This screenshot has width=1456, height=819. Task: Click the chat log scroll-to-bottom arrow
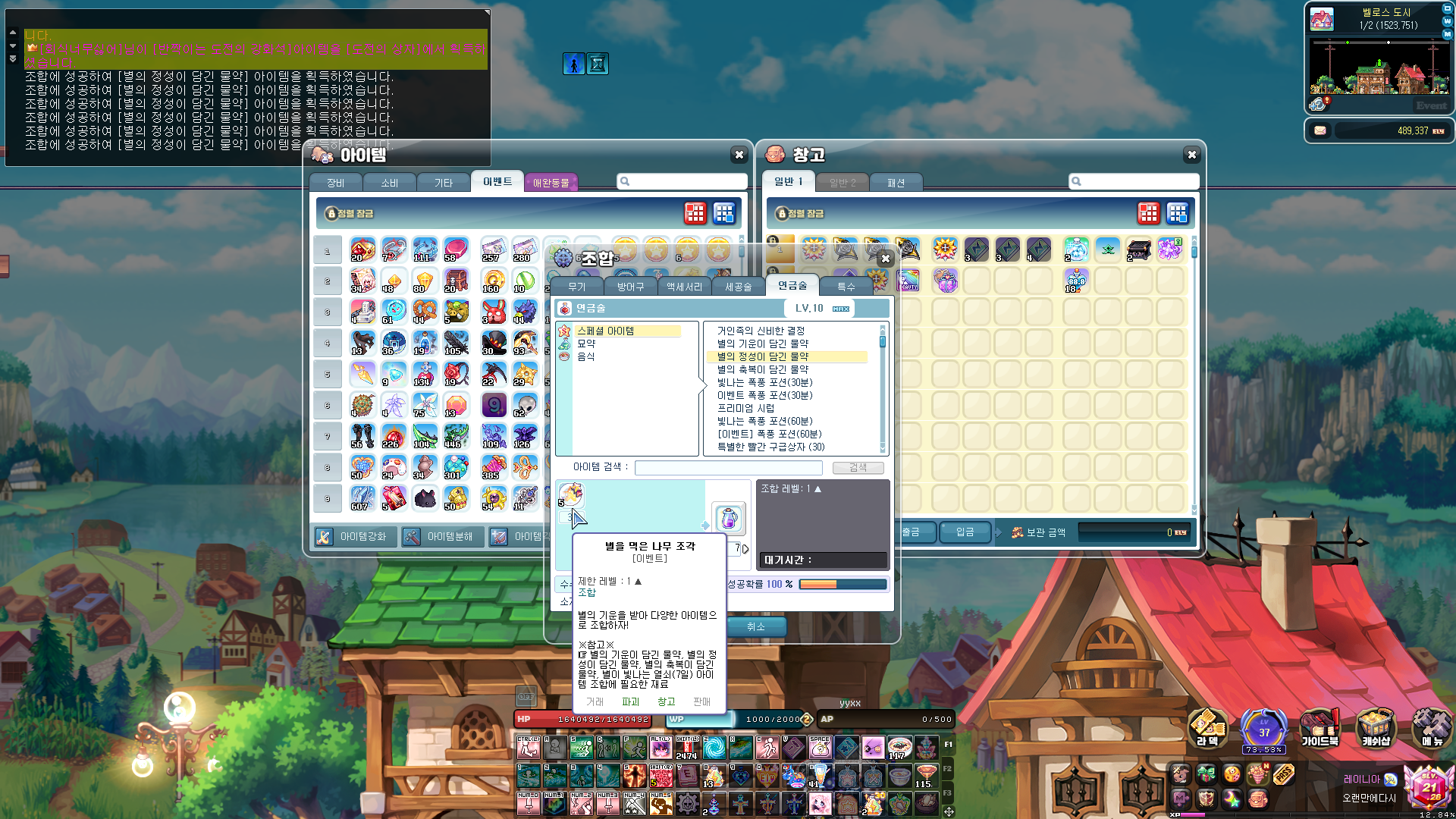pyautogui.click(x=13, y=58)
